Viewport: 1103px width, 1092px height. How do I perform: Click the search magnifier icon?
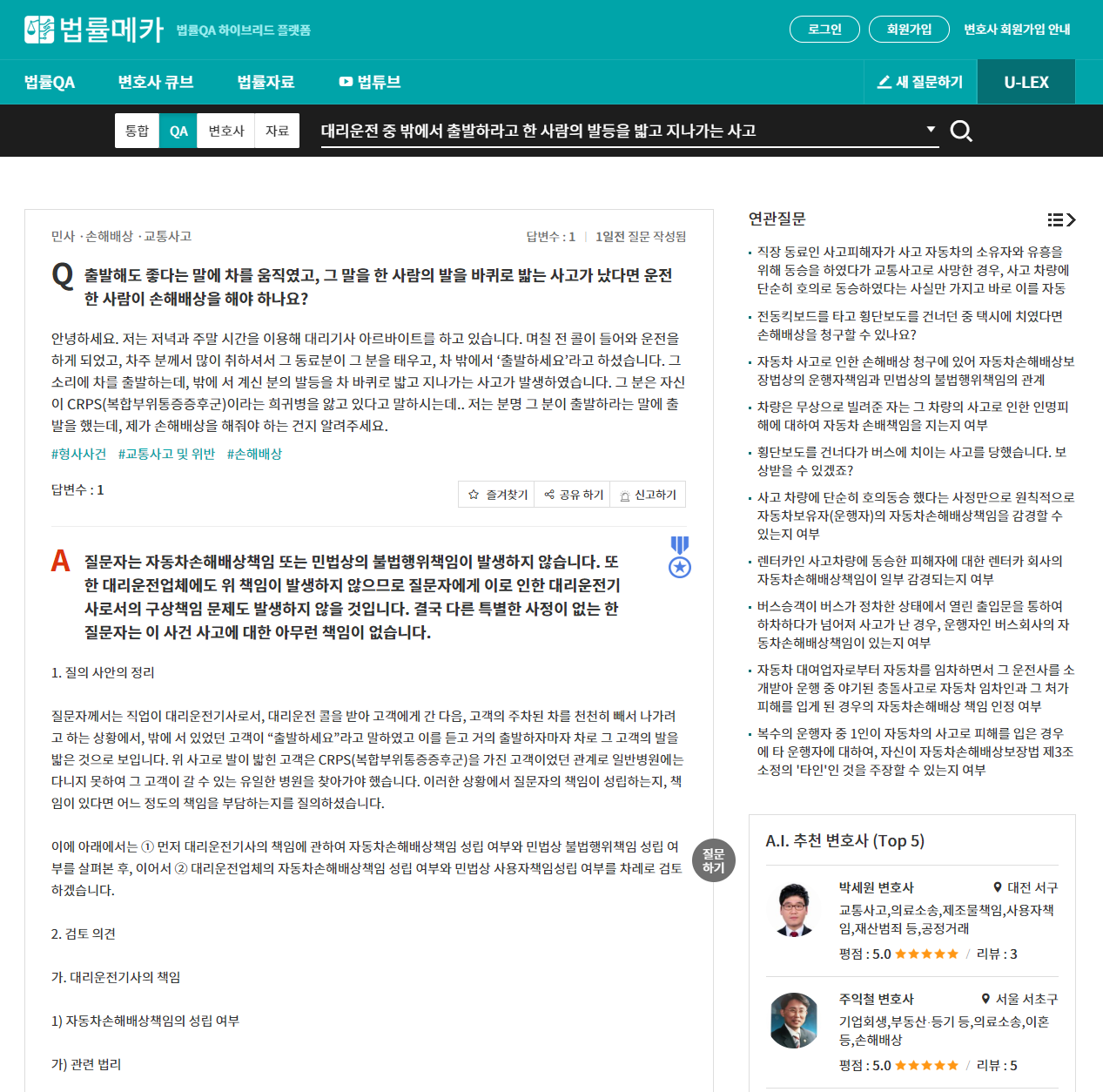pos(961,131)
